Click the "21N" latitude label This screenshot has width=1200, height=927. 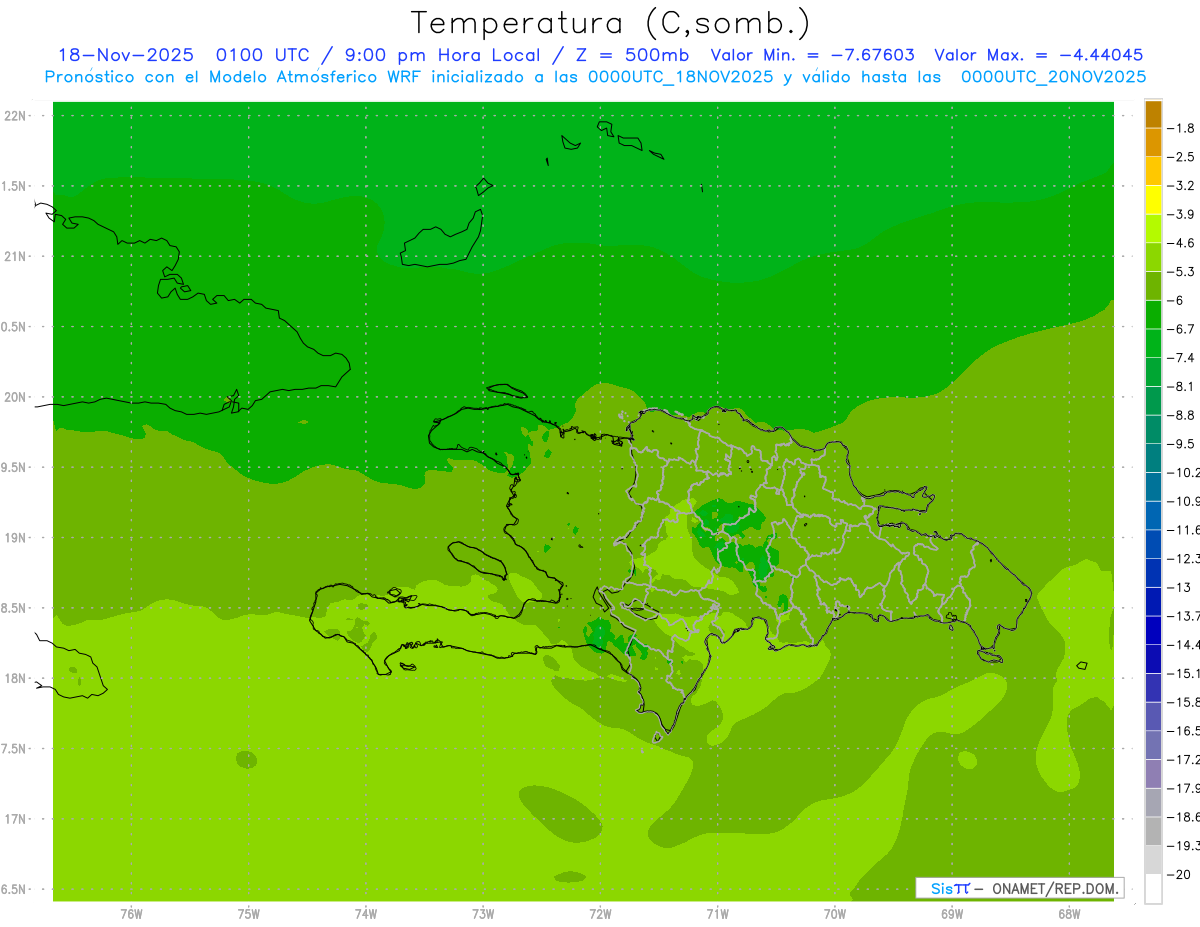pyautogui.click(x=16, y=257)
